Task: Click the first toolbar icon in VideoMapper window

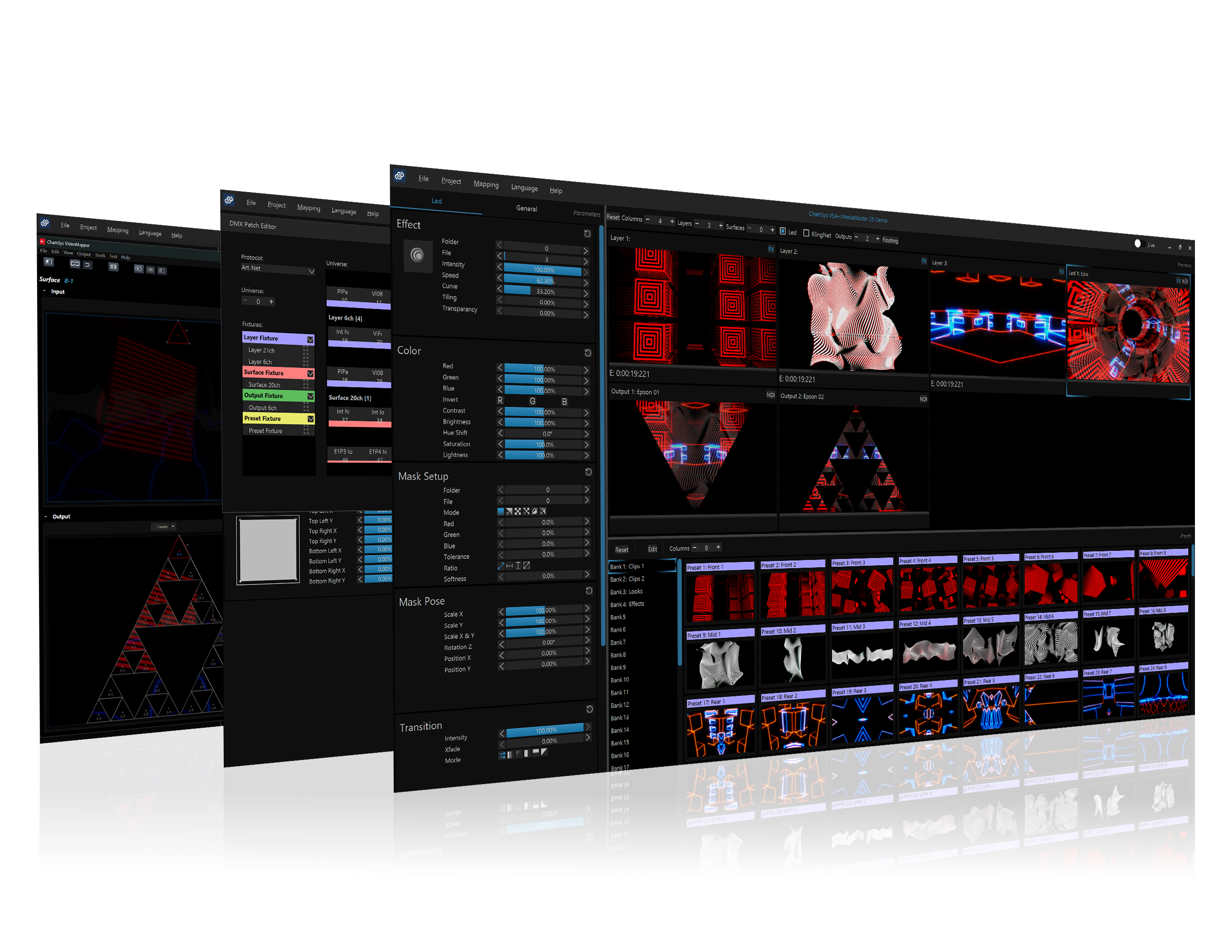Action: click(x=49, y=261)
